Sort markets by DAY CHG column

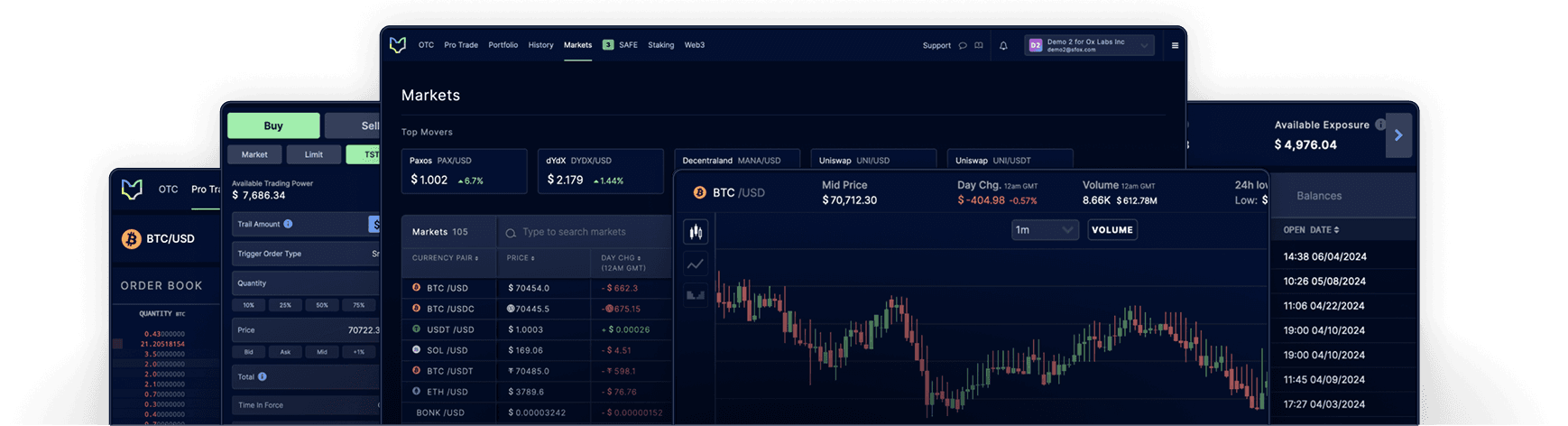click(x=623, y=263)
